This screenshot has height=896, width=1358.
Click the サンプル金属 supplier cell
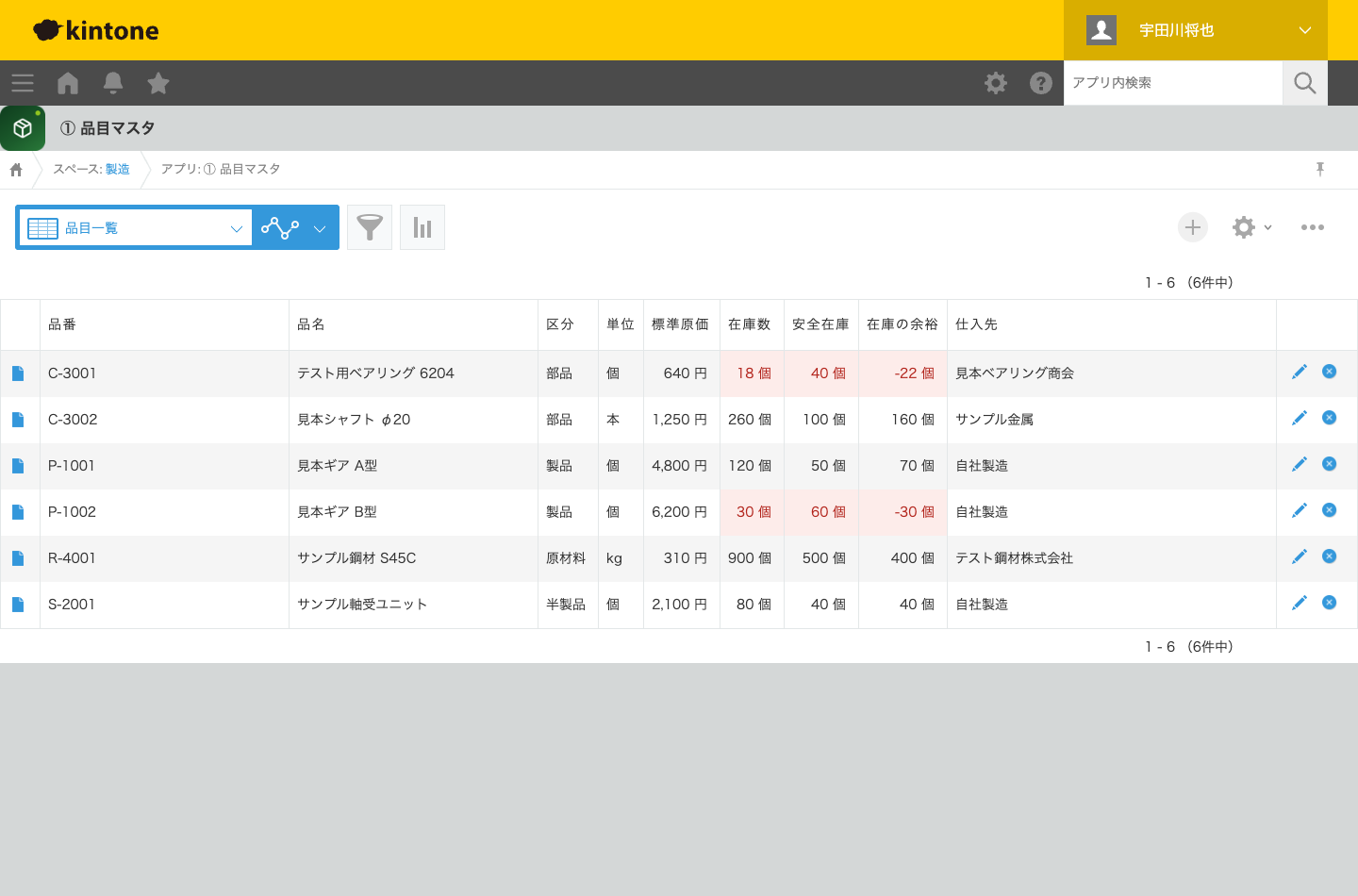click(x=1112, y=420)
